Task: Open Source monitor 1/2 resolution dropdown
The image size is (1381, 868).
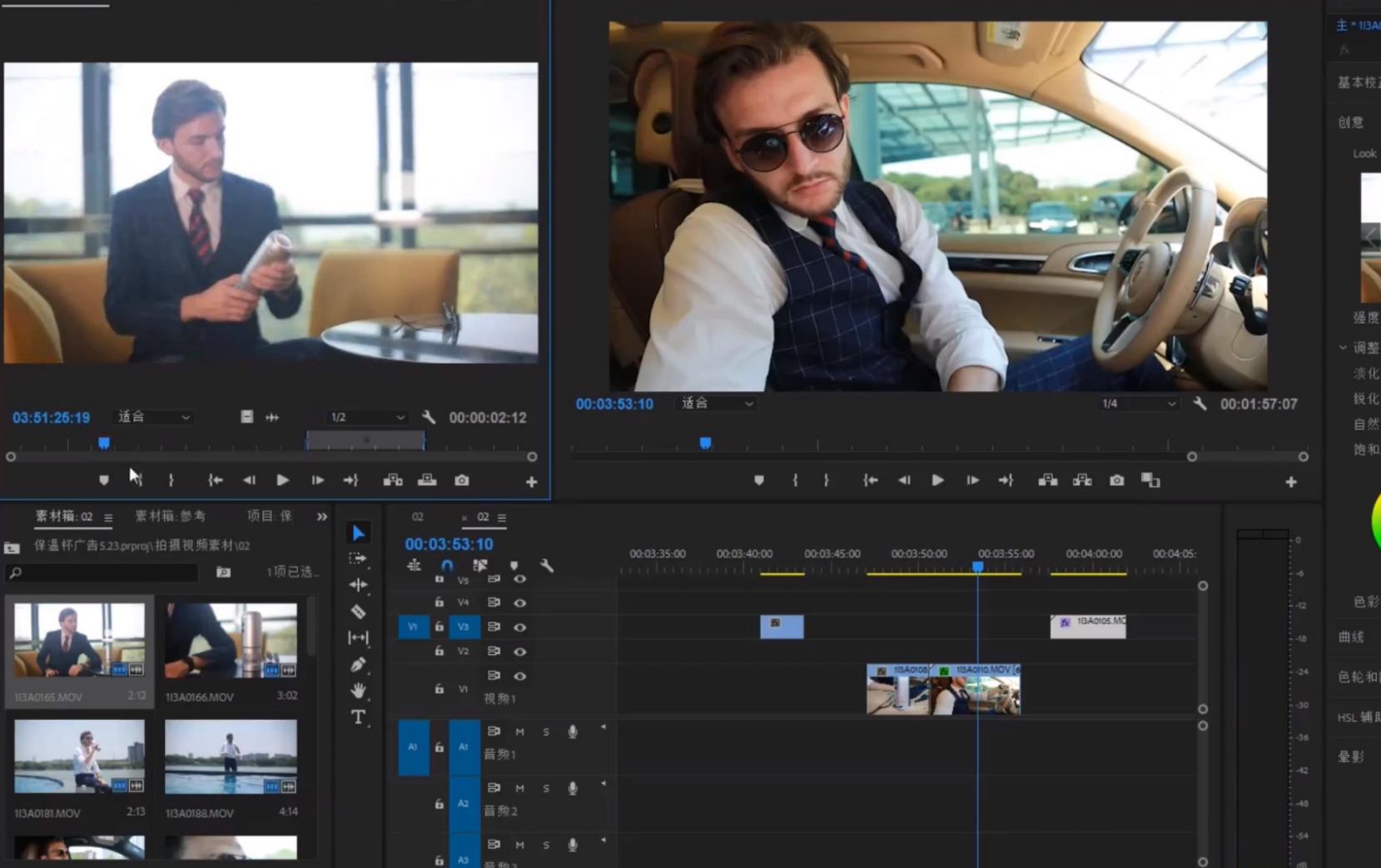Action: (367, 417)
